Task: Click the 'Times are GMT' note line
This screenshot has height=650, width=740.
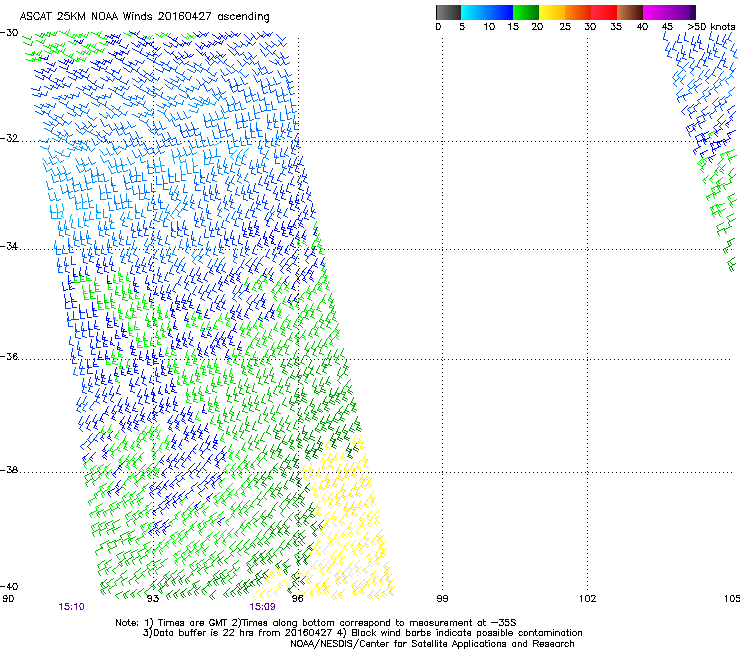Action: coord(316,623)
